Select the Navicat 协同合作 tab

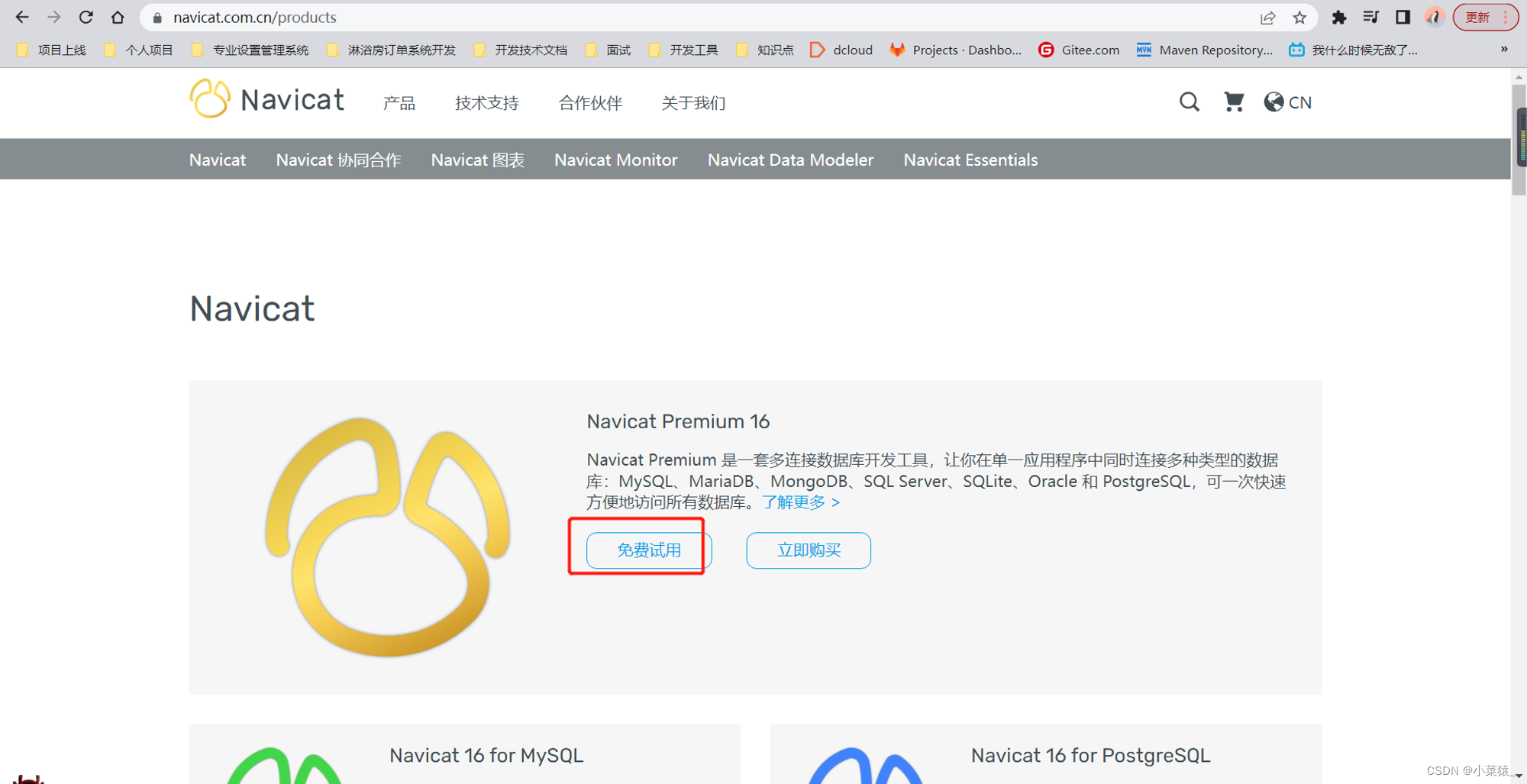tap(338, 160)
